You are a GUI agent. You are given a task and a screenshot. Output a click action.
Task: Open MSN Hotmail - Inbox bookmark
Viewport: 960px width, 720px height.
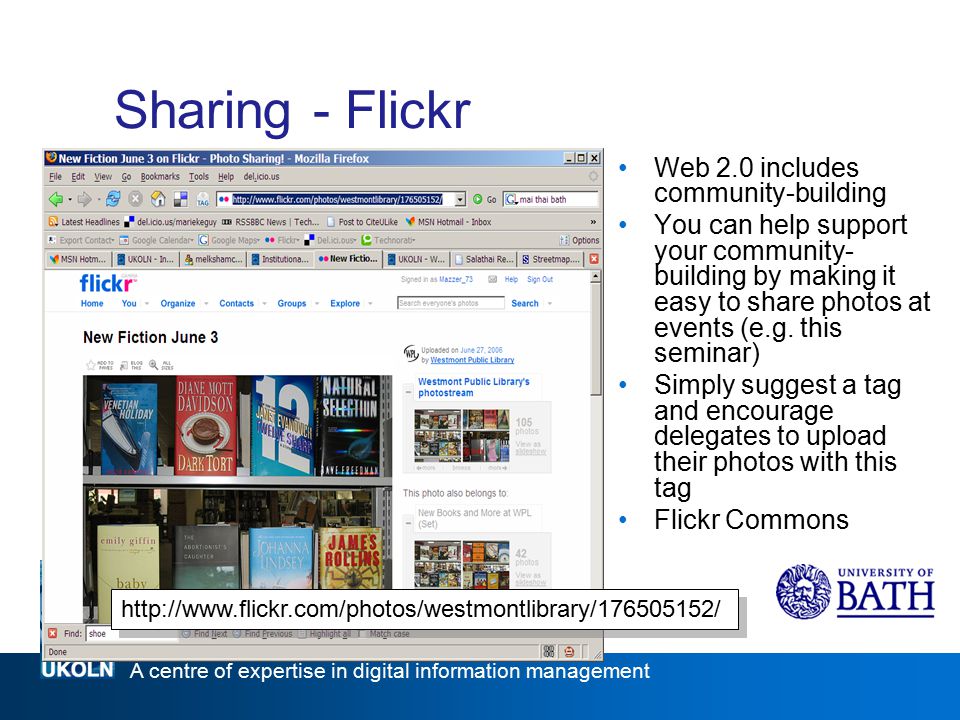(448, 222)
